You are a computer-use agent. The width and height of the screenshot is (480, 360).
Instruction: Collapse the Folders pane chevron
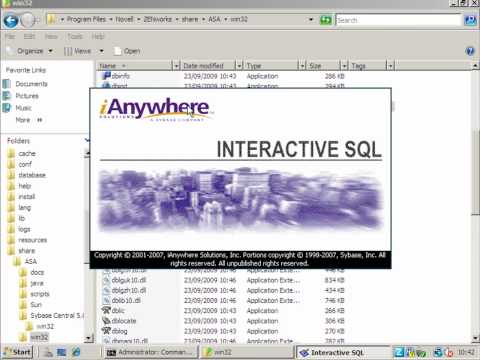pyautogui.click(x=87, y=140)
